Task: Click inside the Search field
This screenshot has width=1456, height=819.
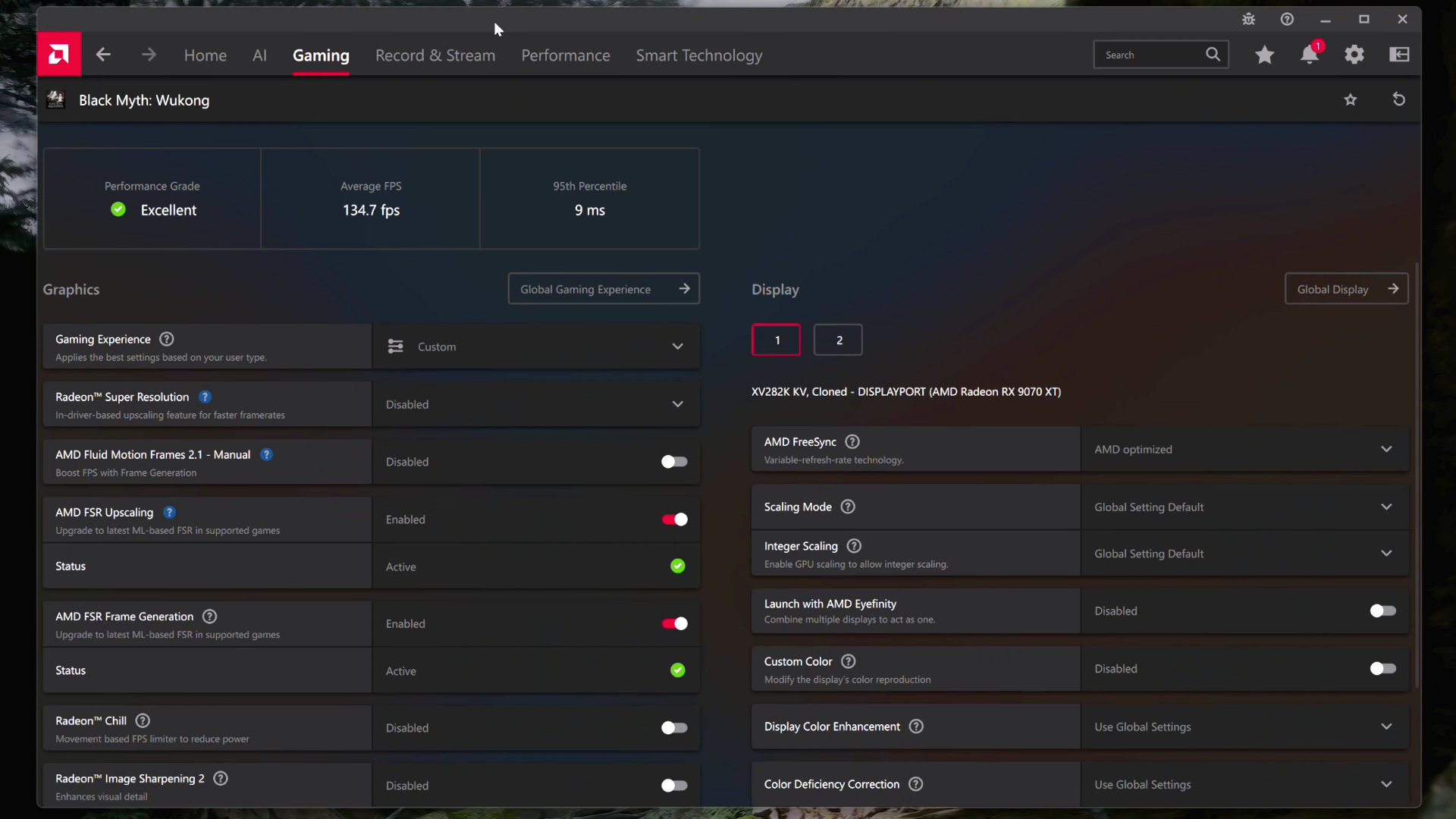Action: tap(1153, 55)
